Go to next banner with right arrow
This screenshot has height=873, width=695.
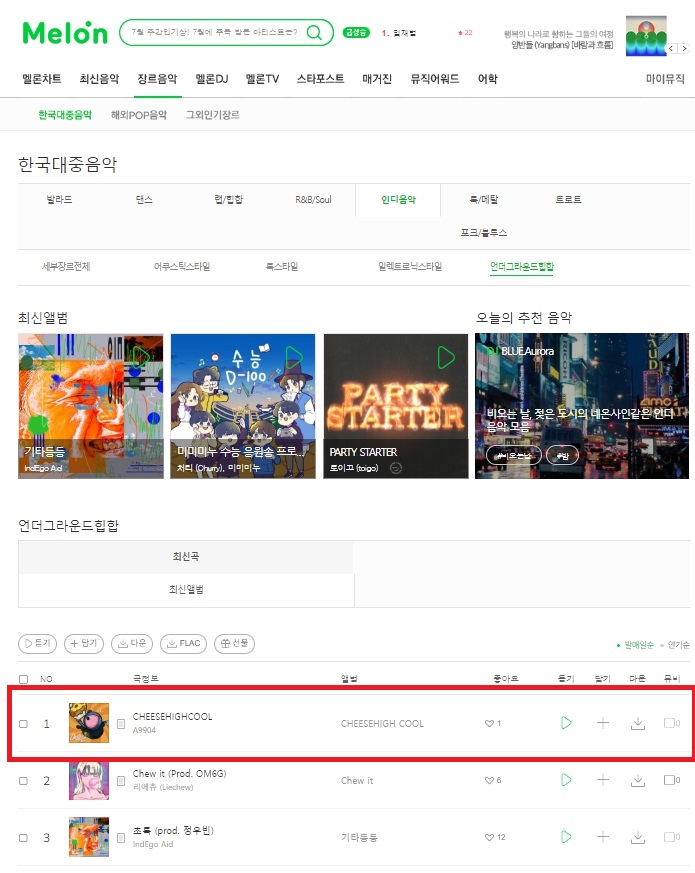point(684,48)
